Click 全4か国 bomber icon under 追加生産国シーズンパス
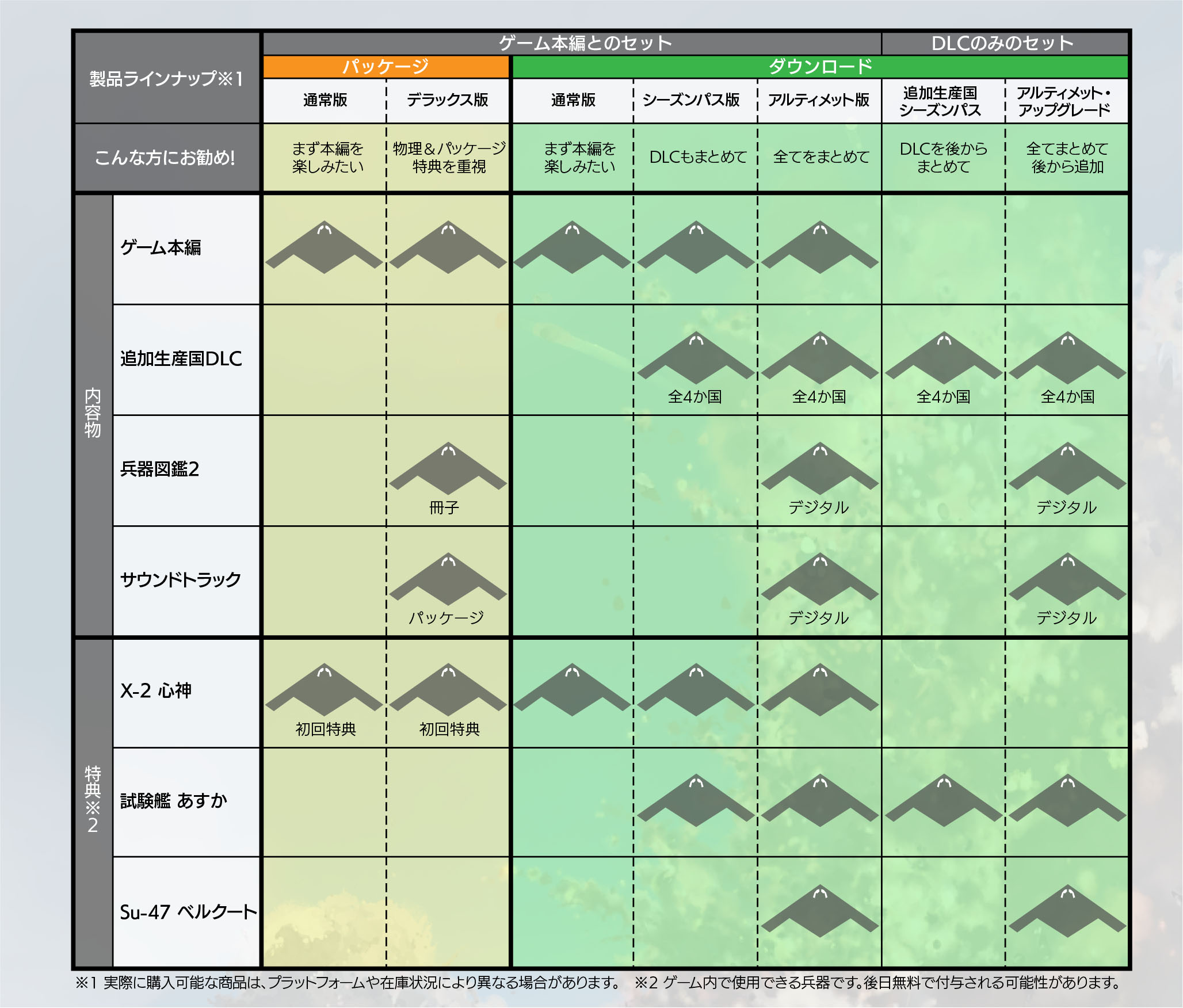Screen dimensions: 1183x1008 [944, 358]
